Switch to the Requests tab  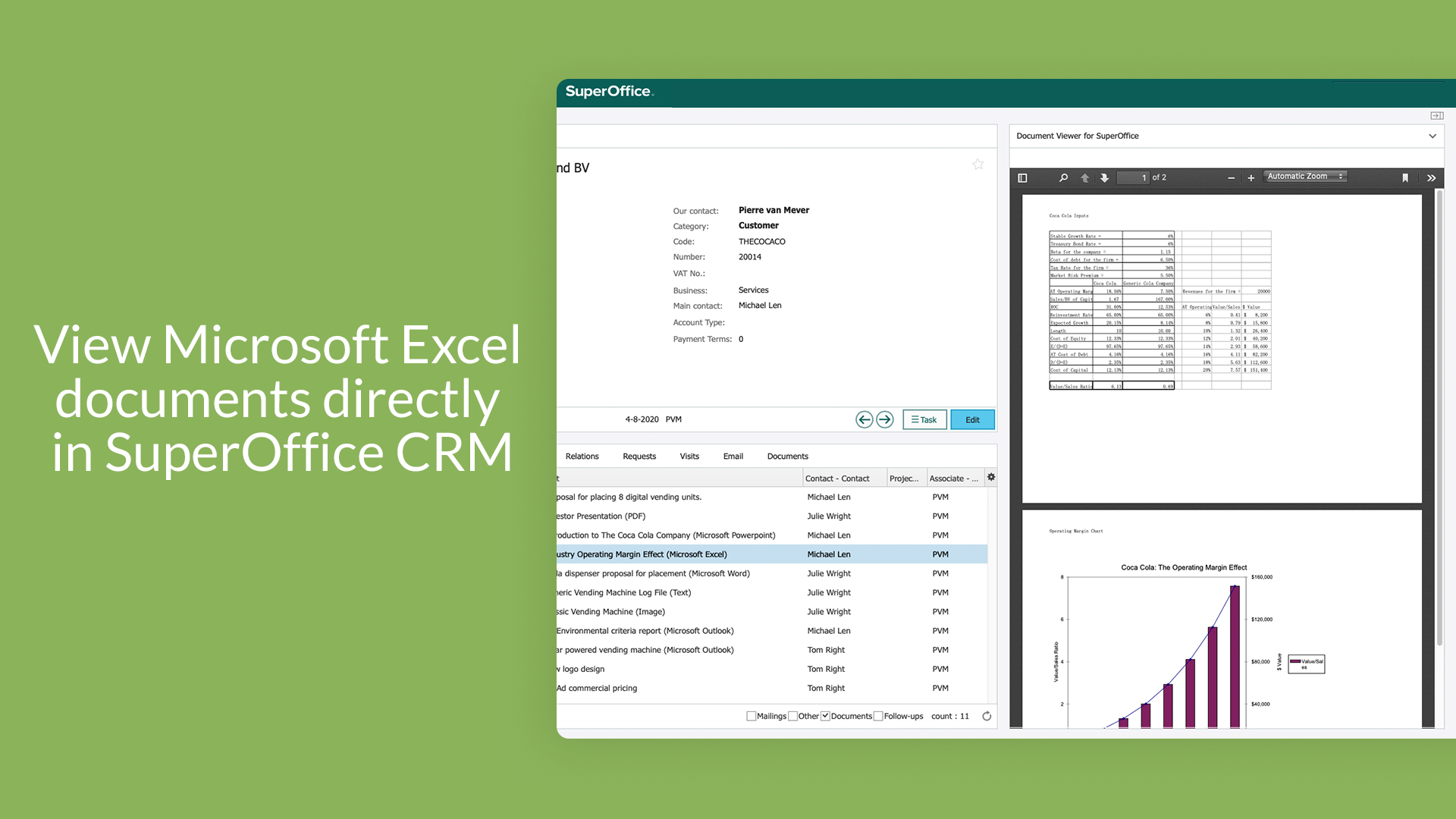(x=639, y=457)
